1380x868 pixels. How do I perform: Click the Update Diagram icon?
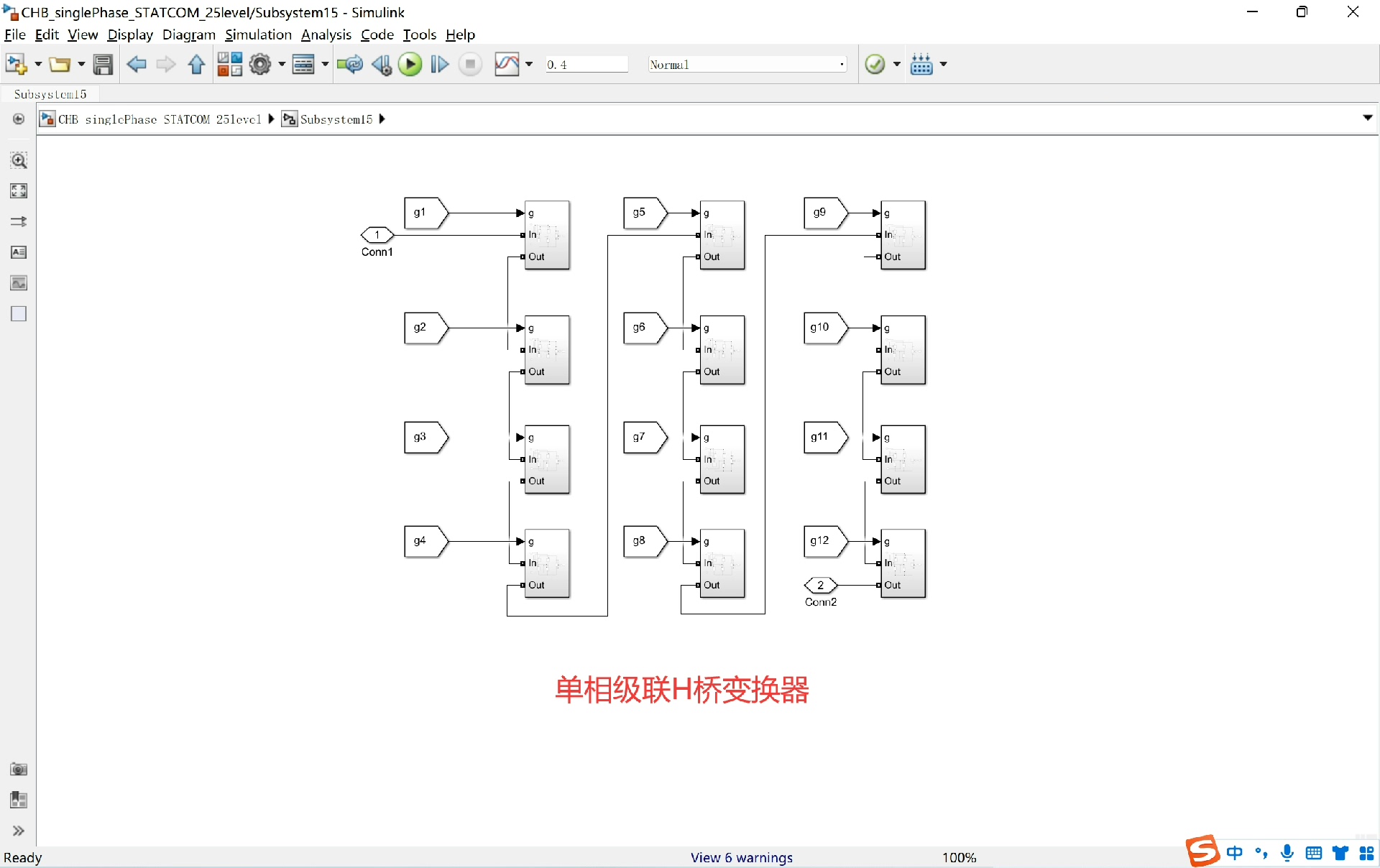(350, 65)
